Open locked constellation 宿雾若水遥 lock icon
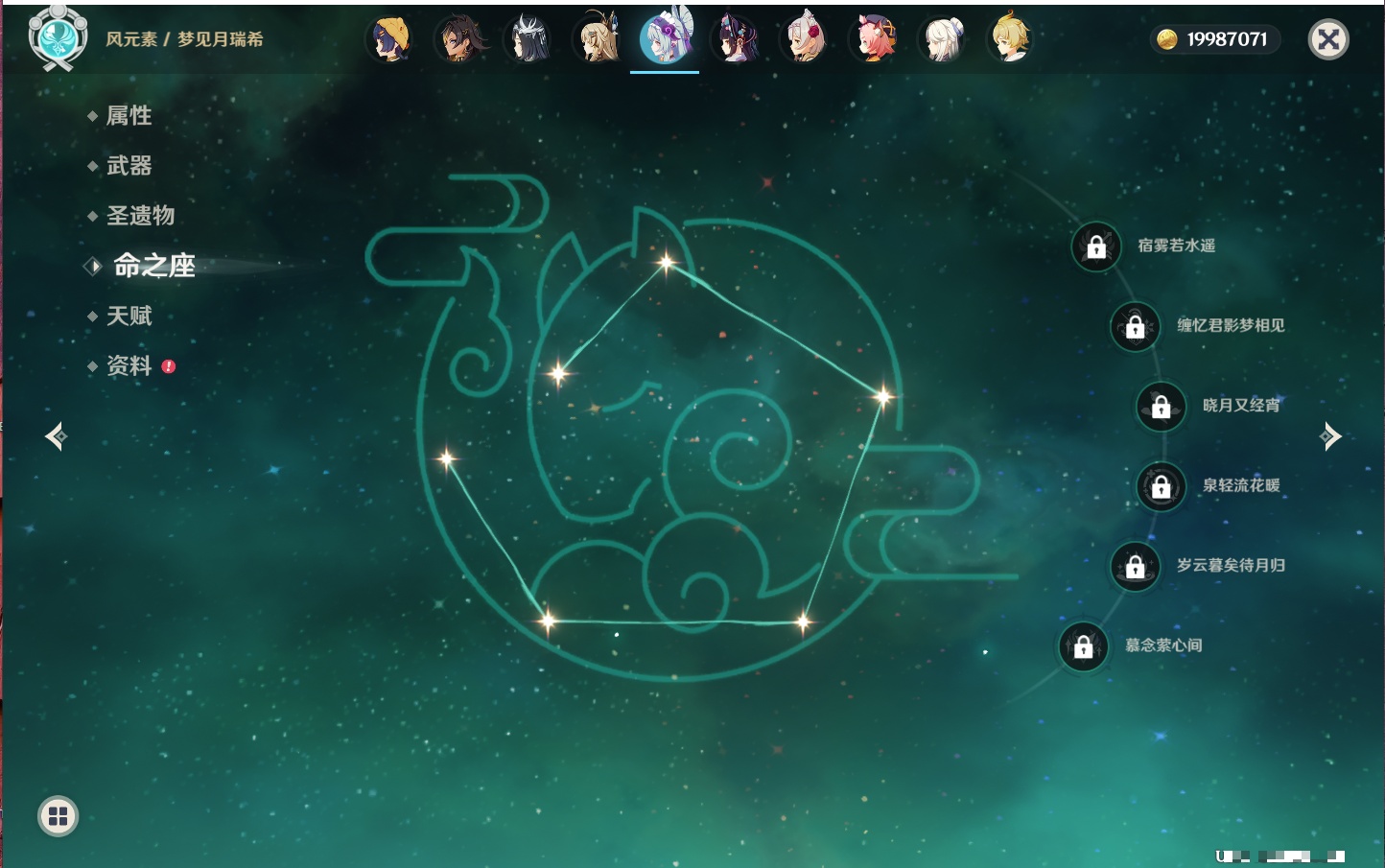The height and width of the screenshot is (868, 1385). coord(1096,246)
